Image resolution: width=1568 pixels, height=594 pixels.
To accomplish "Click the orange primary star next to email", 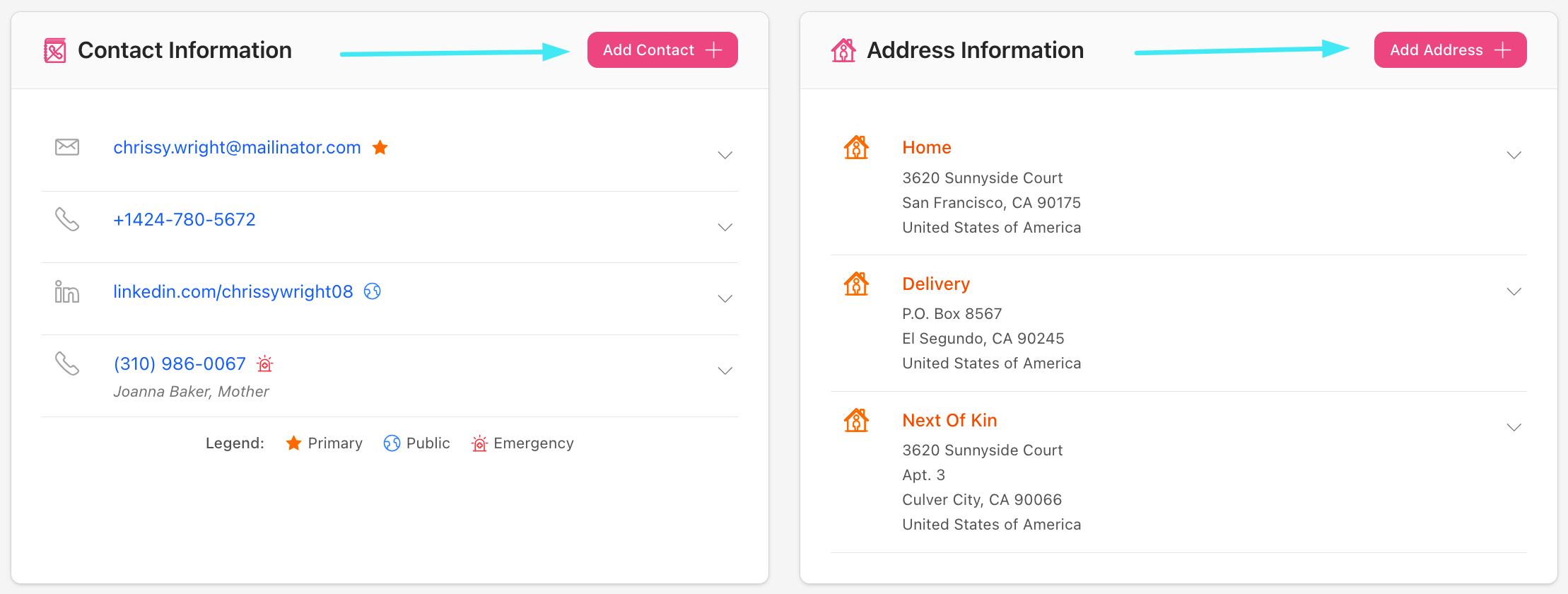I will [380, 147].
